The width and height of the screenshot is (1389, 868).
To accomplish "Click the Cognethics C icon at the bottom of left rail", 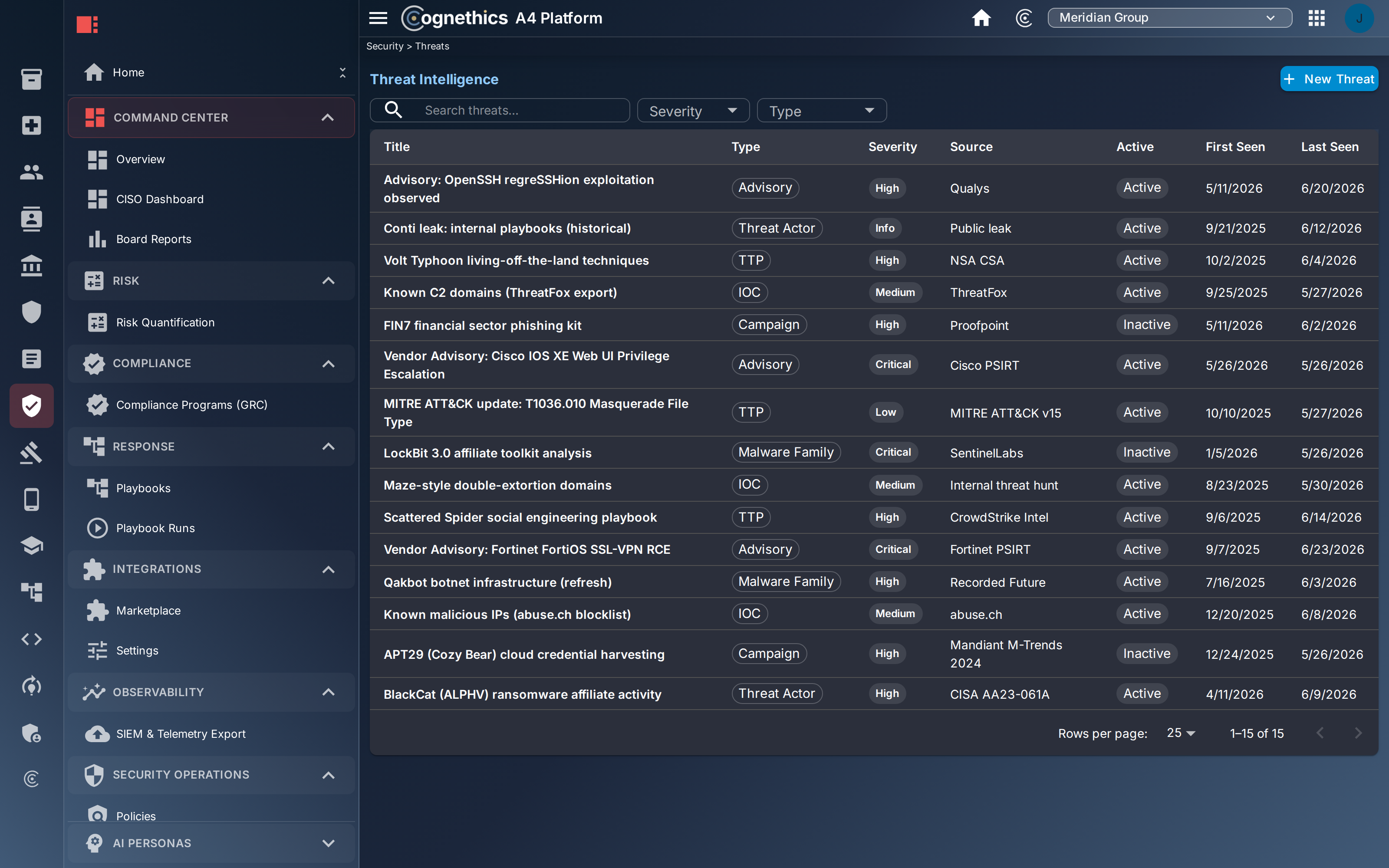I will point(32,779).
